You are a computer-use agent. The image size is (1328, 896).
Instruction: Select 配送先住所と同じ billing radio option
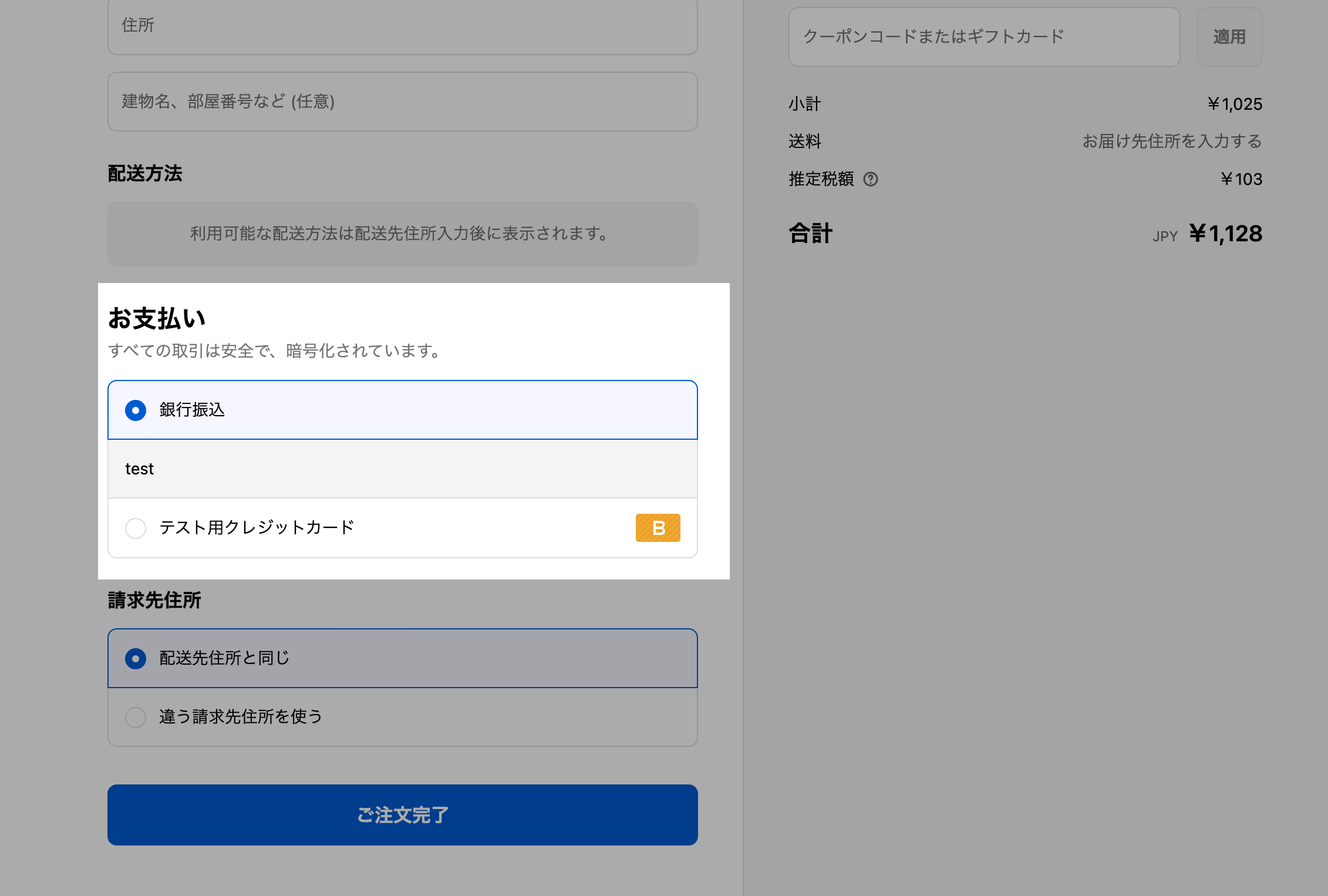tap(136, 658)
